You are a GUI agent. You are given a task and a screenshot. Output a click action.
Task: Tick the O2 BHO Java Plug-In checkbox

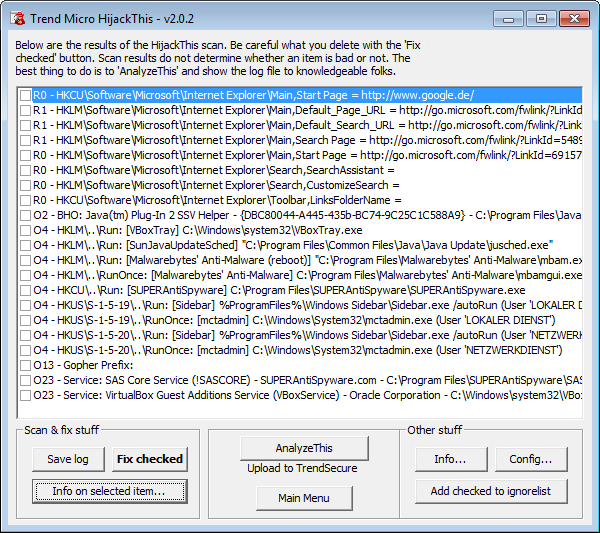point(25,215)
